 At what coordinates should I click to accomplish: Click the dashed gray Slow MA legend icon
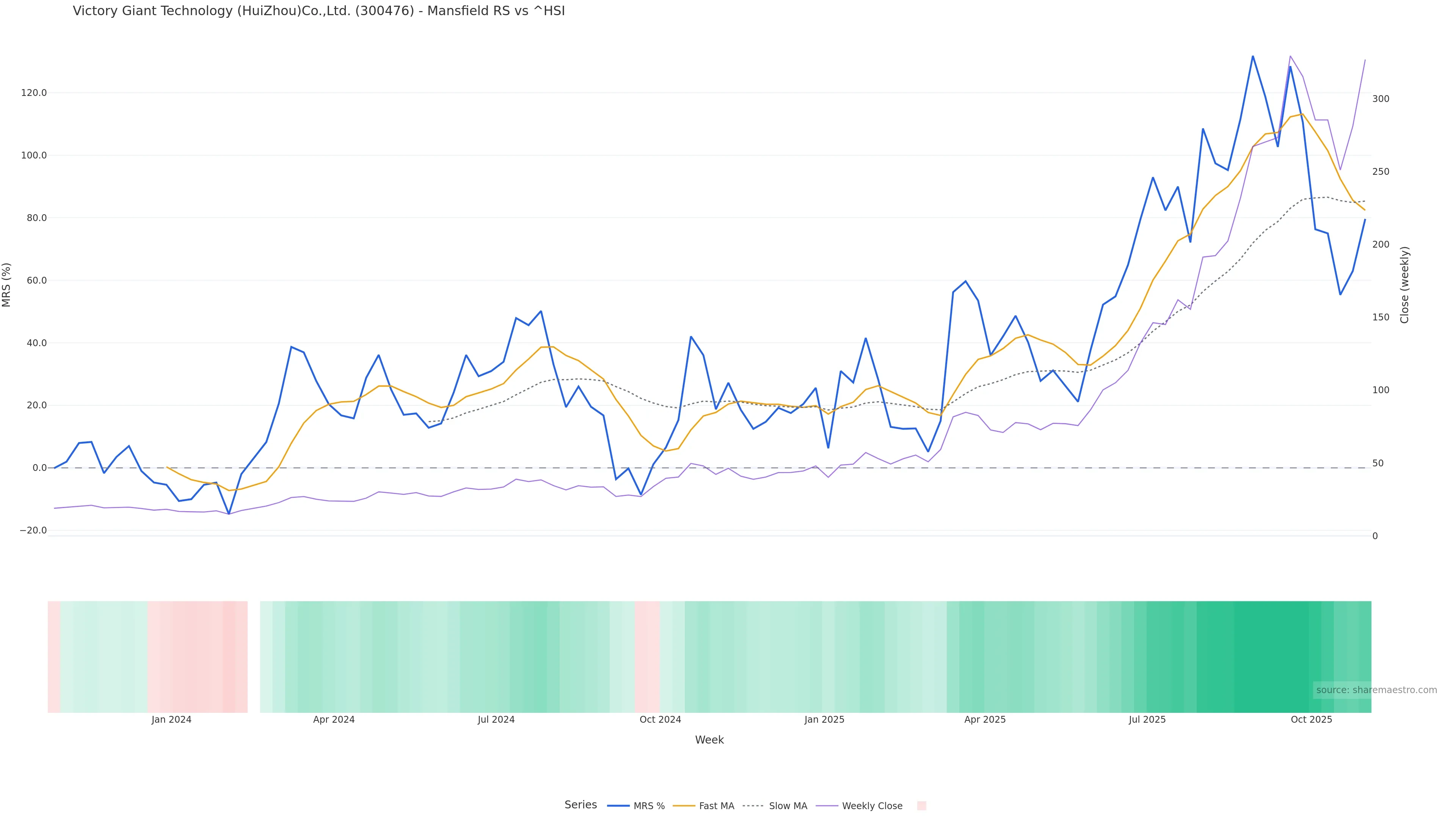coord(753,806)
